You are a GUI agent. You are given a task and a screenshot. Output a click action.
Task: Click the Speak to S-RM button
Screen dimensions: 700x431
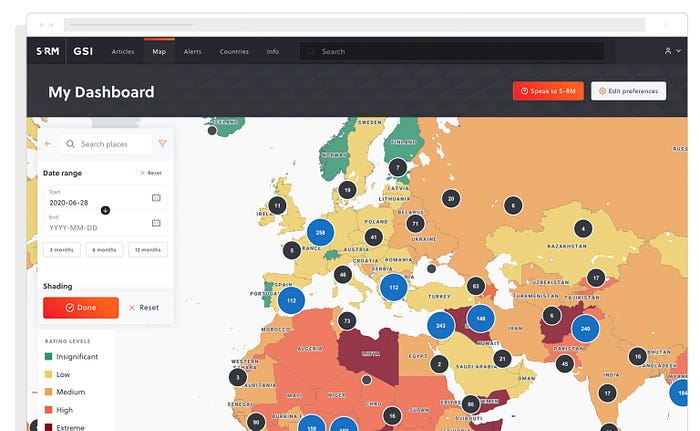click(x=548, y=91)
